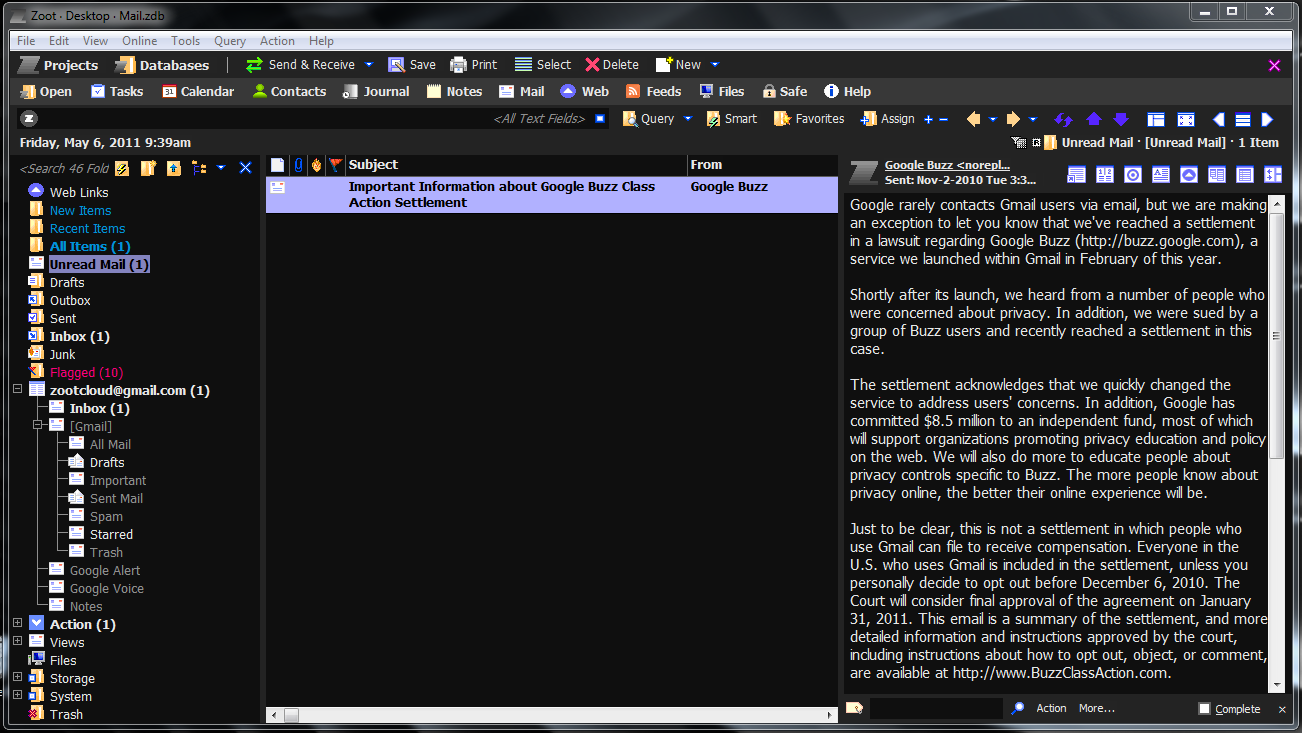Open the Calendar section
Screen dimensions: 1302x733
[x=198, y=91]
